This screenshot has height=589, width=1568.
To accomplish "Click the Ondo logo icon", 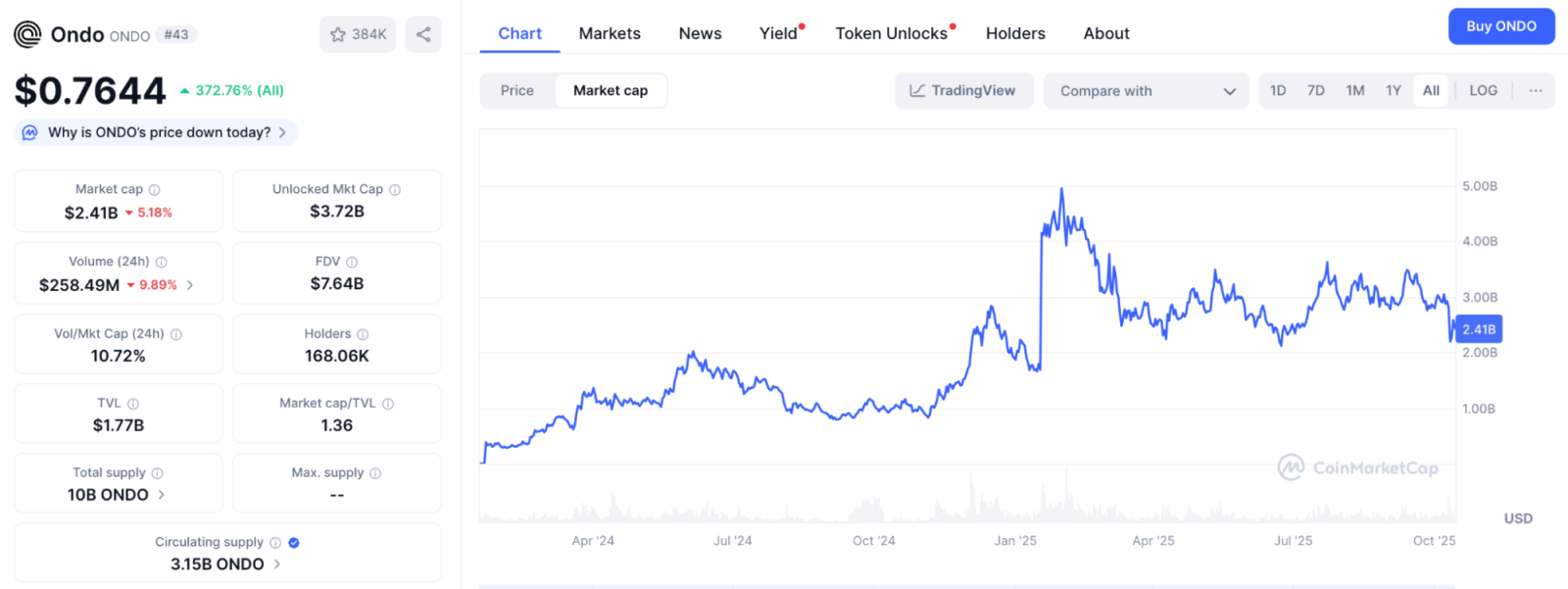I will point(27,34).
